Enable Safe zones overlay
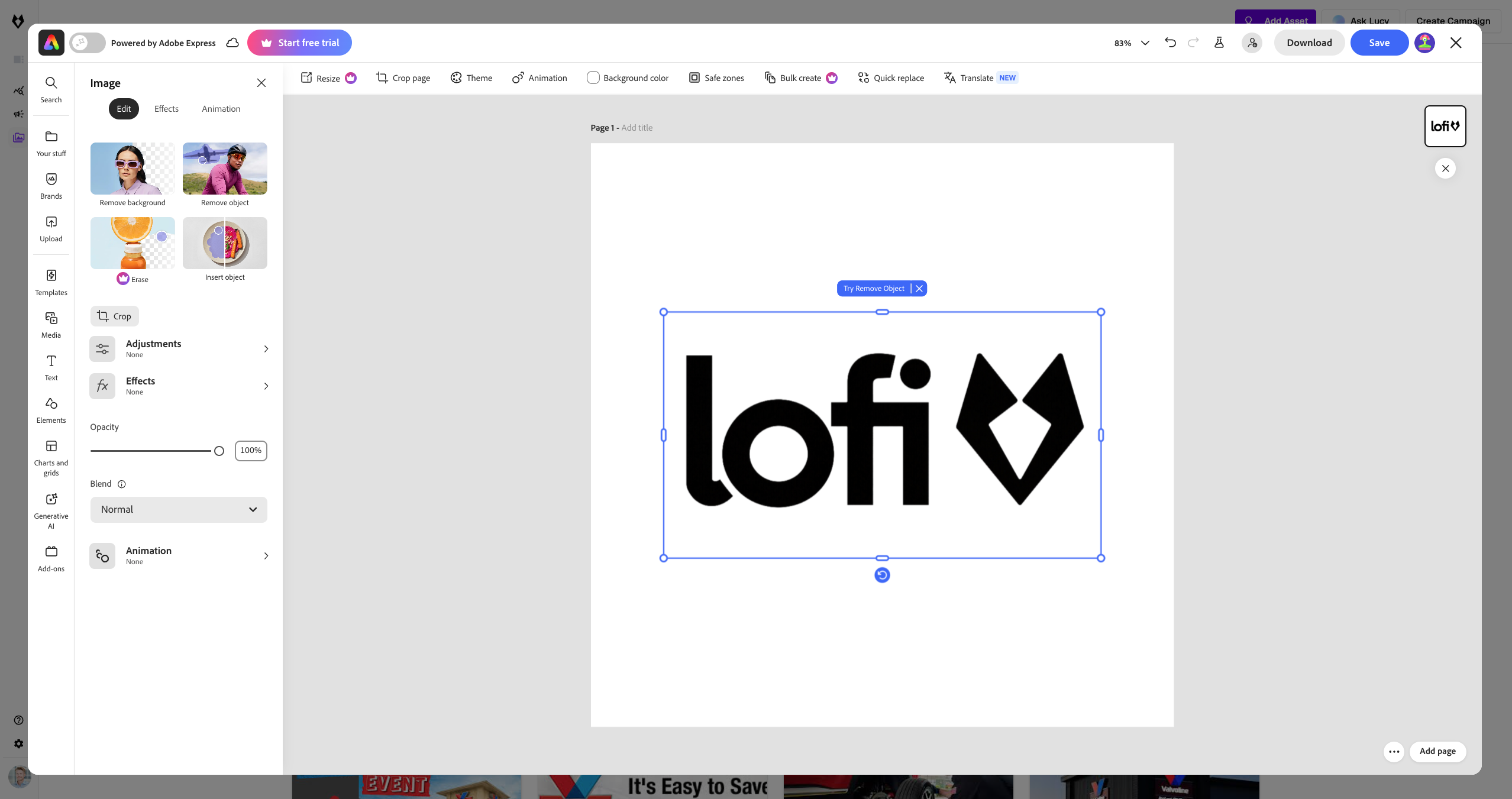The image size is (1512, 799). [x=716, y=77]
